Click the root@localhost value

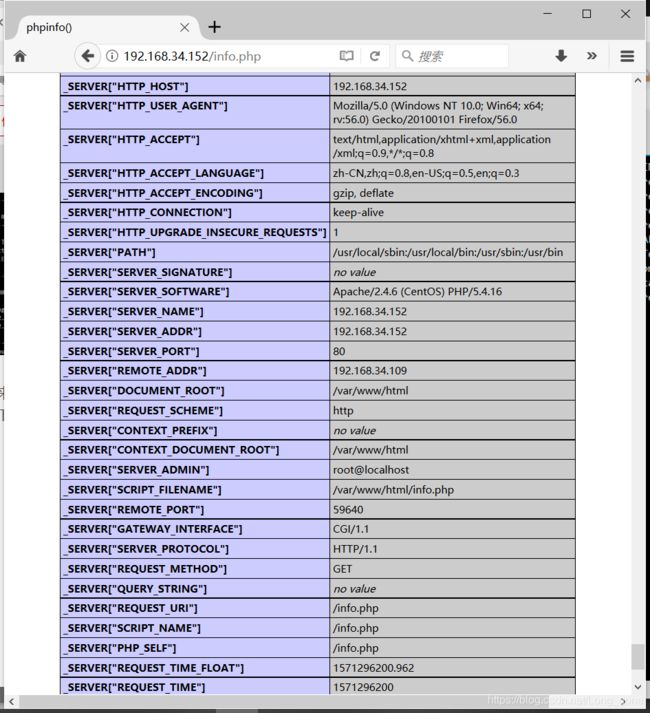tap(453, 470)
